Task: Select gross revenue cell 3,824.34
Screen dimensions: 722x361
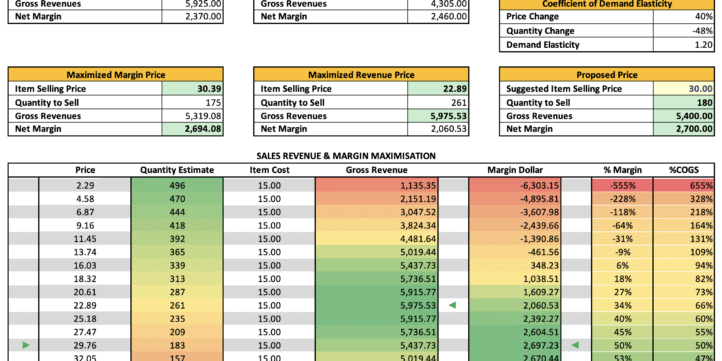Action: [x=377, y=226]
